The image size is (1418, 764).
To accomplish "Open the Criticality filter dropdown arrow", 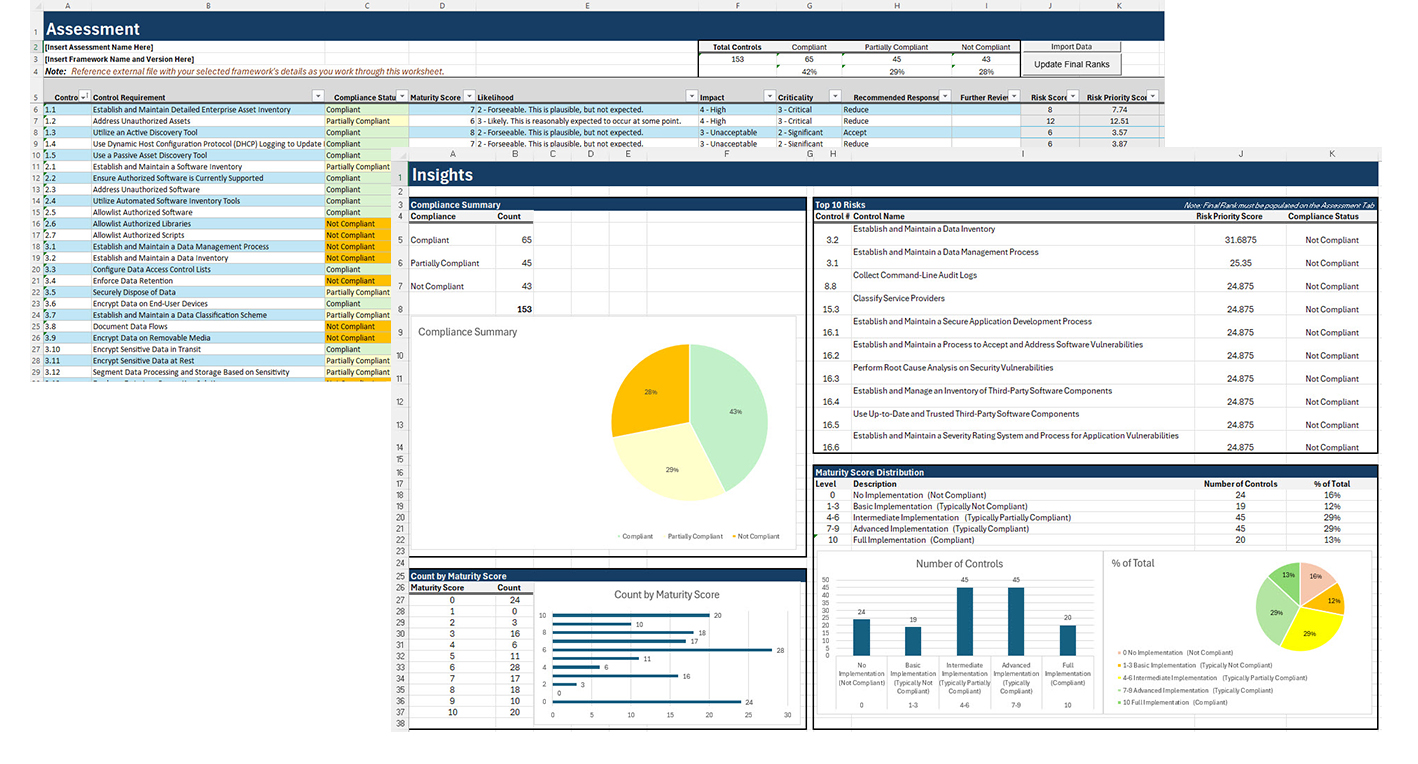I will click(x=836, y=97).
